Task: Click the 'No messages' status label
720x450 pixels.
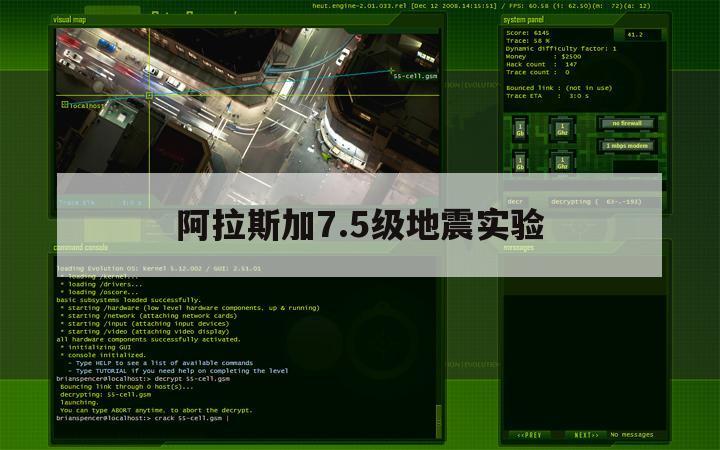Action: coord(632,434)
